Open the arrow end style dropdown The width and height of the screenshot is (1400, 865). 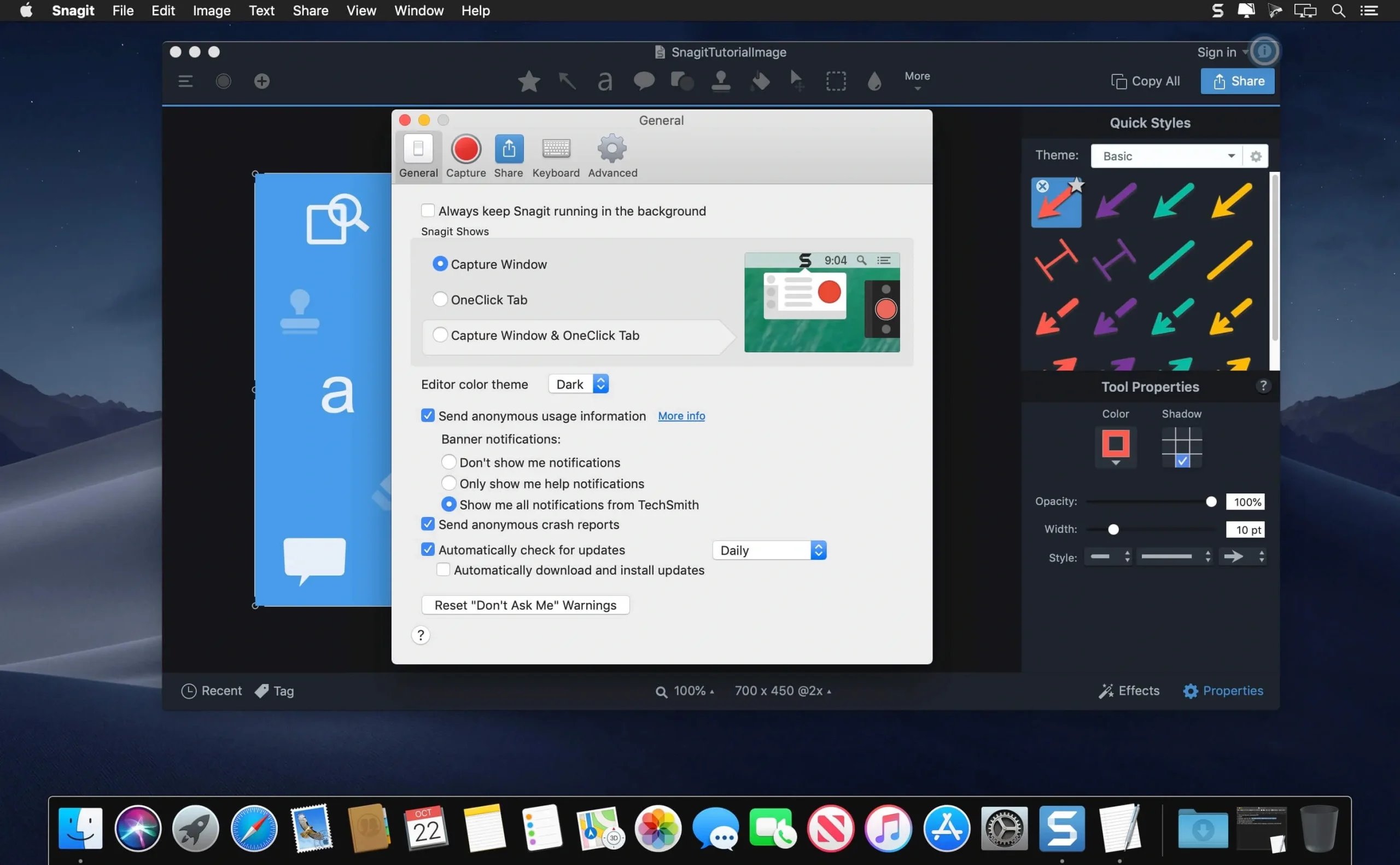click(x=1242, y=556)
